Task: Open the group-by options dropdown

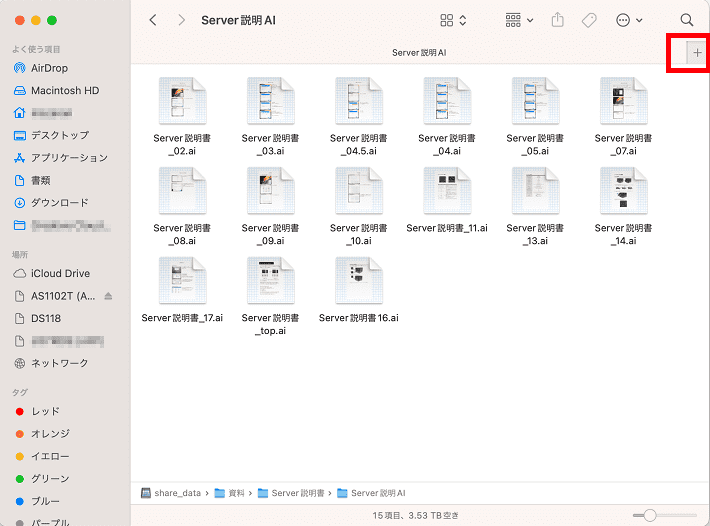Action: 519,20
